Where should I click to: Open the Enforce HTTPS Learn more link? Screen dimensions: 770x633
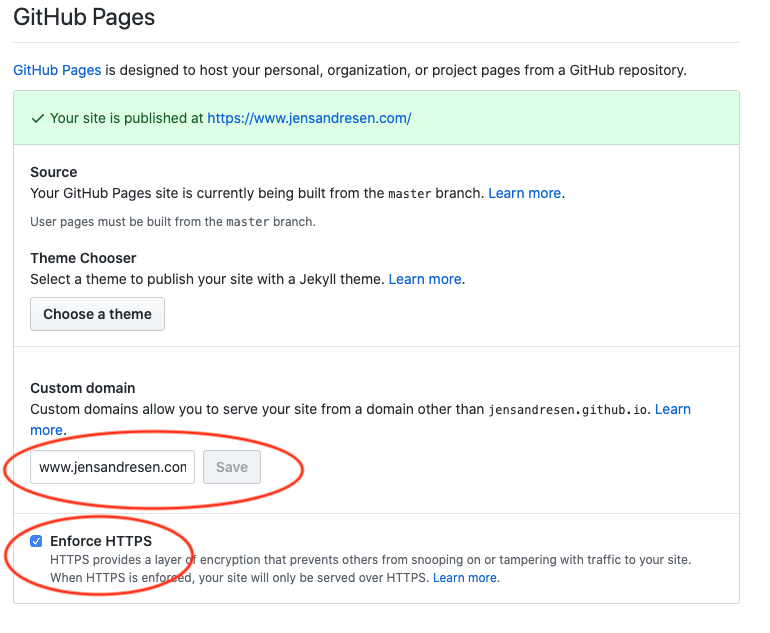pyautogui.click(x=465, y=578)
